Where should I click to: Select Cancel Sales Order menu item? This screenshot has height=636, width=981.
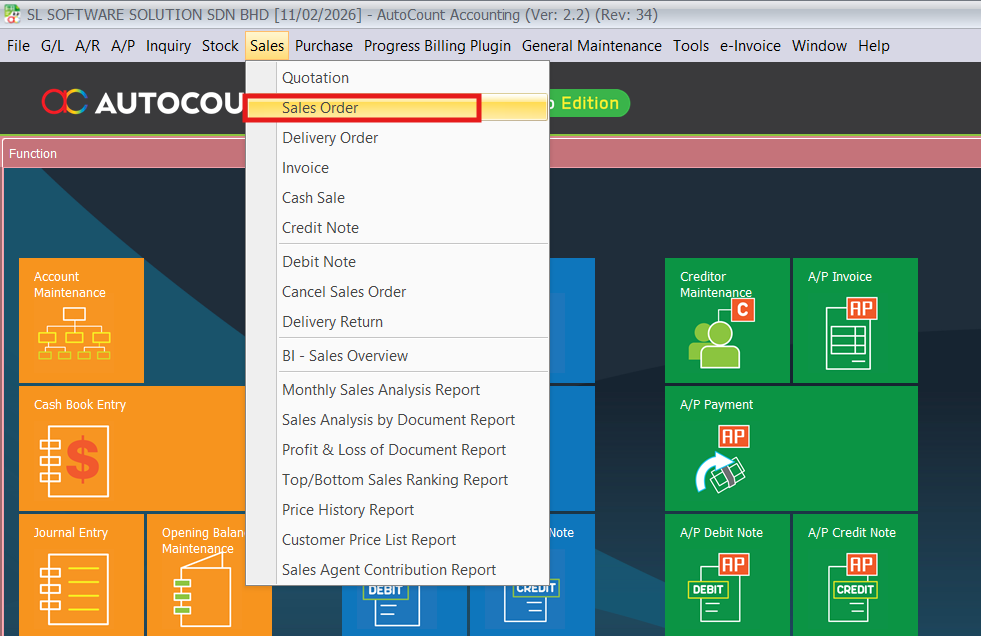[344, 292]
